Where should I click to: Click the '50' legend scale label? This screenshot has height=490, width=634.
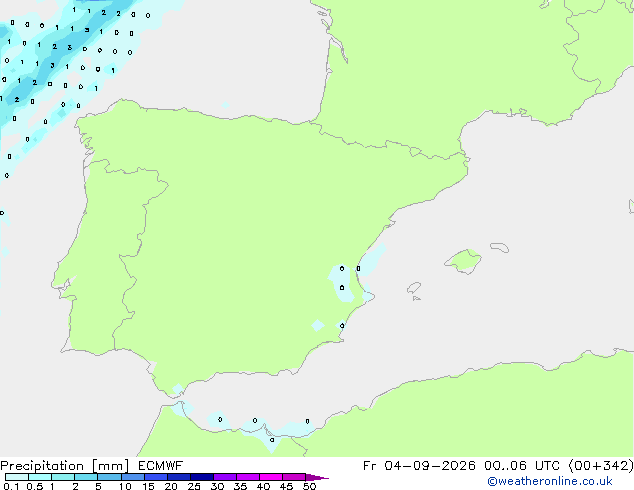309,486
